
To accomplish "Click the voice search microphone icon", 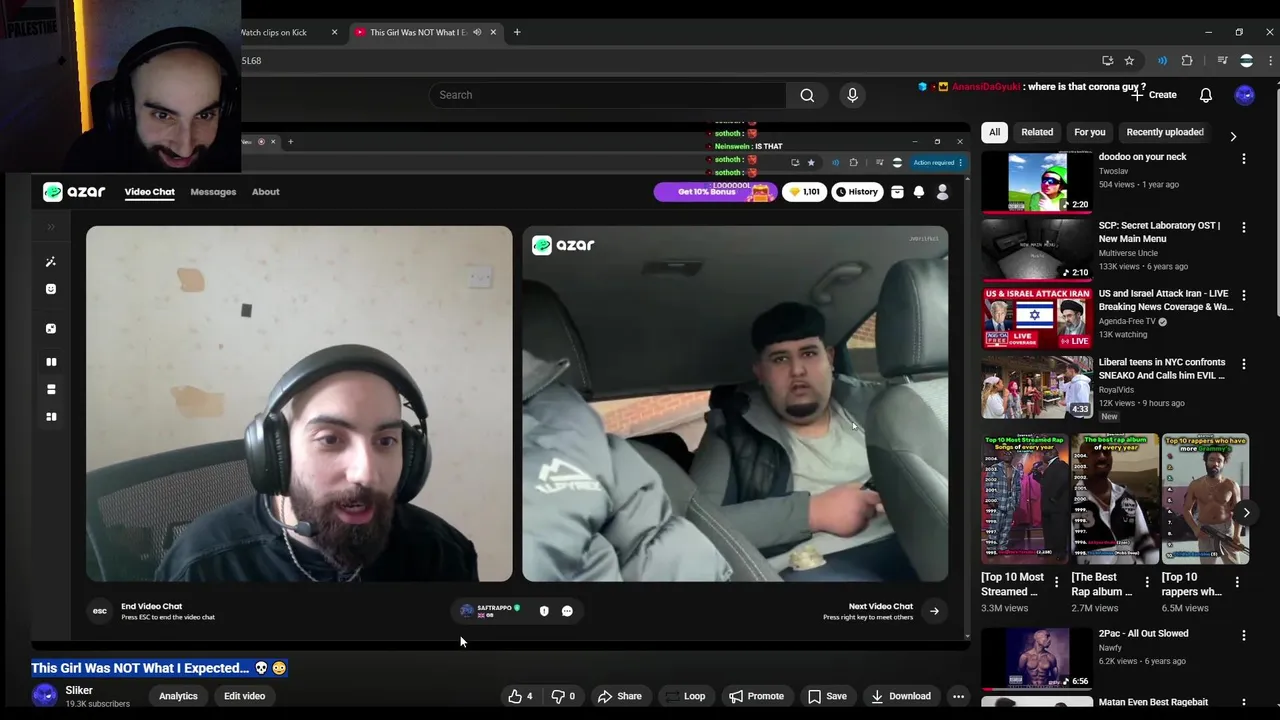I will (852, 95).
